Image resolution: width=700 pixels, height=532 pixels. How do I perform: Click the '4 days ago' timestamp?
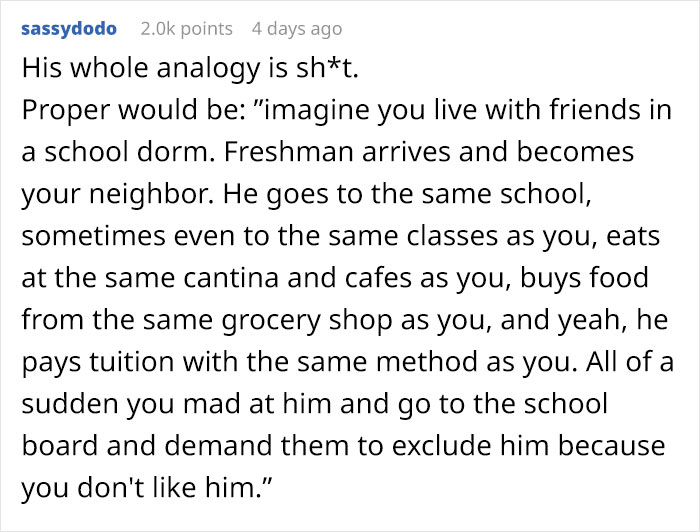coord(296,28)
